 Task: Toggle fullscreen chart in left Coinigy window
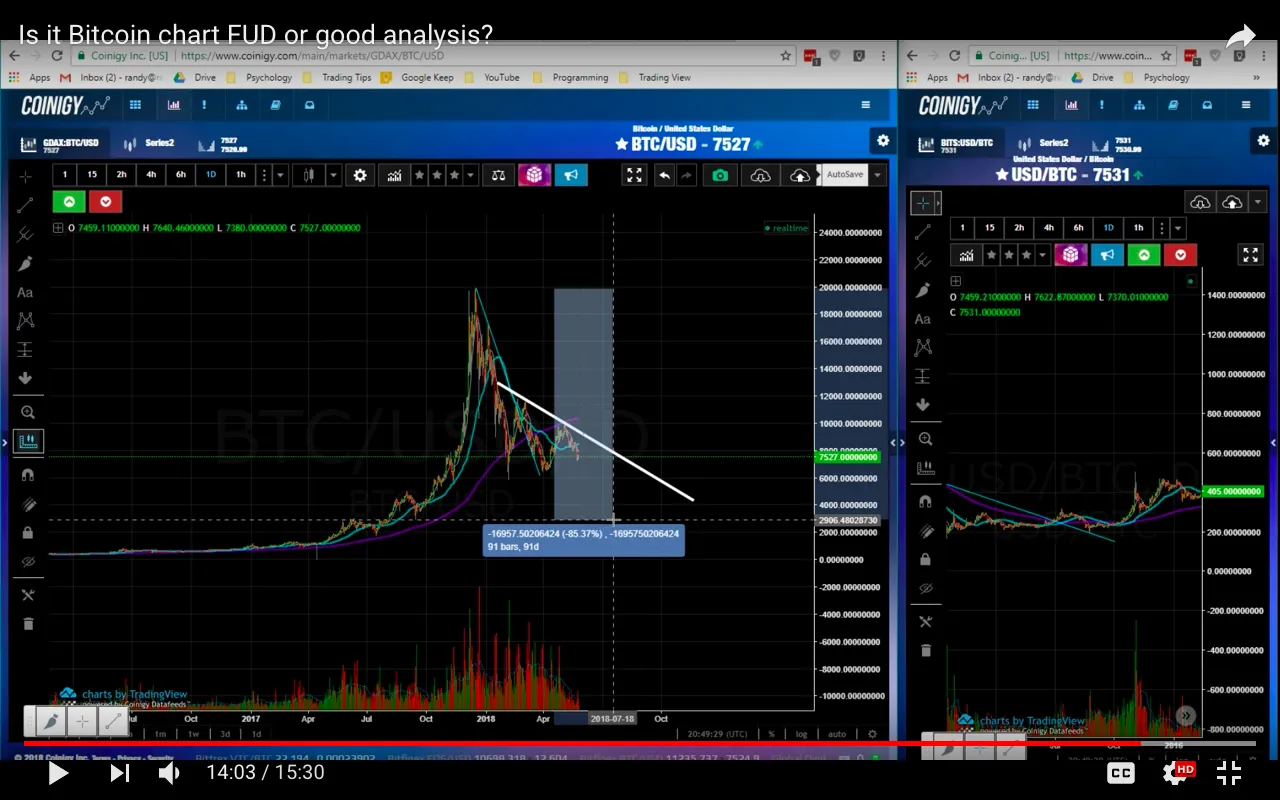(x=634, y=175)
